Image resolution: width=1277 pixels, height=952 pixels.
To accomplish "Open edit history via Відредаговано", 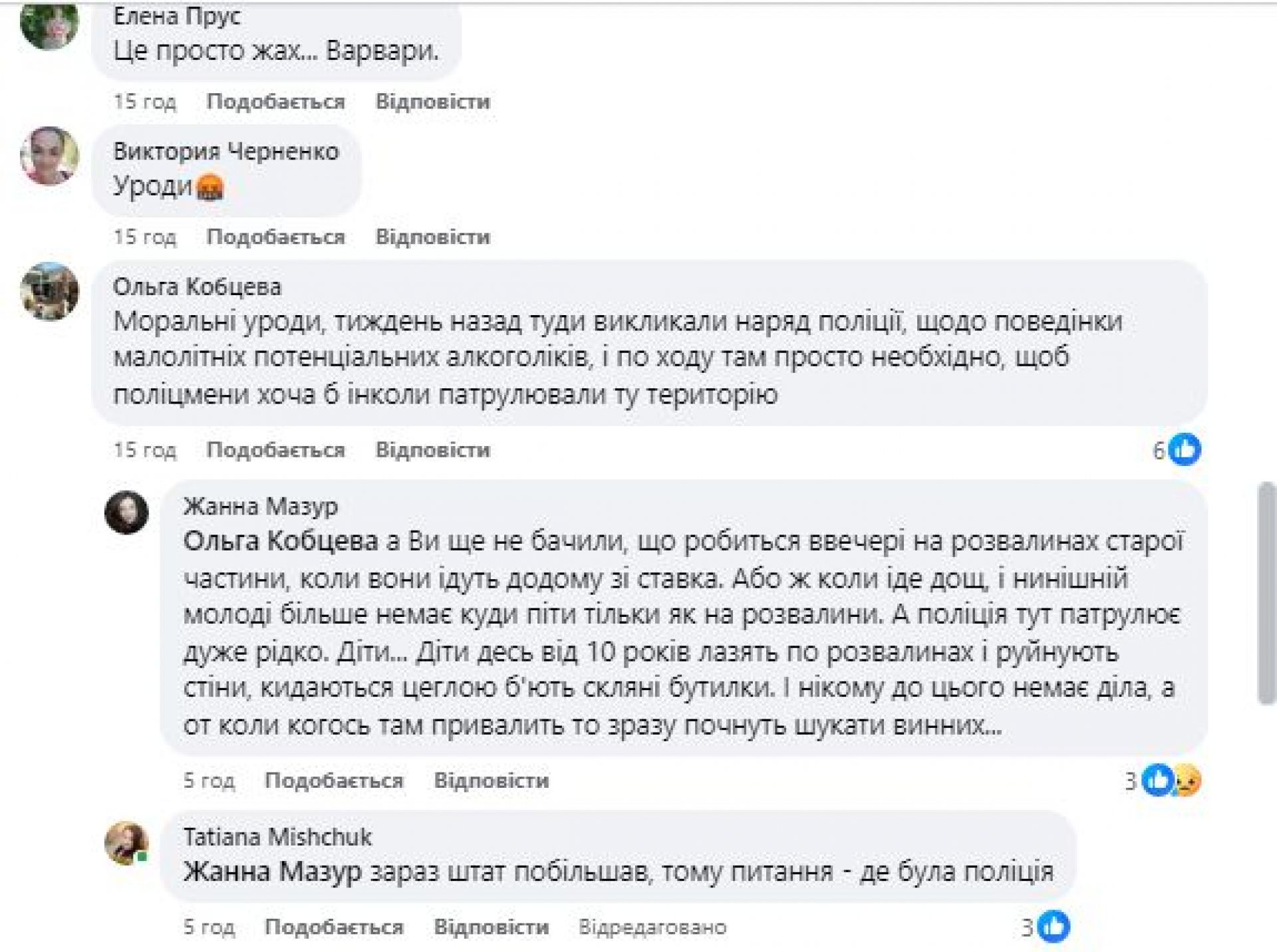I will 652,927.
